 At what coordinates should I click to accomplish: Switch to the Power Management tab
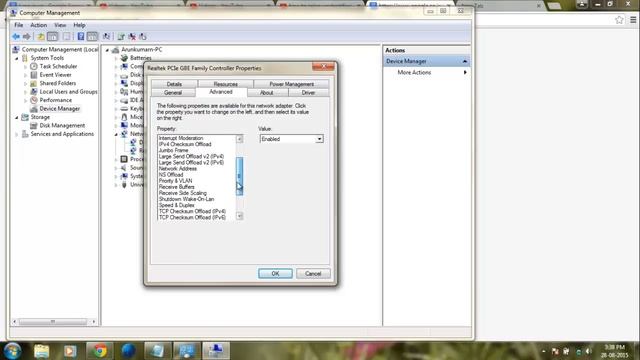click(291, 84)
